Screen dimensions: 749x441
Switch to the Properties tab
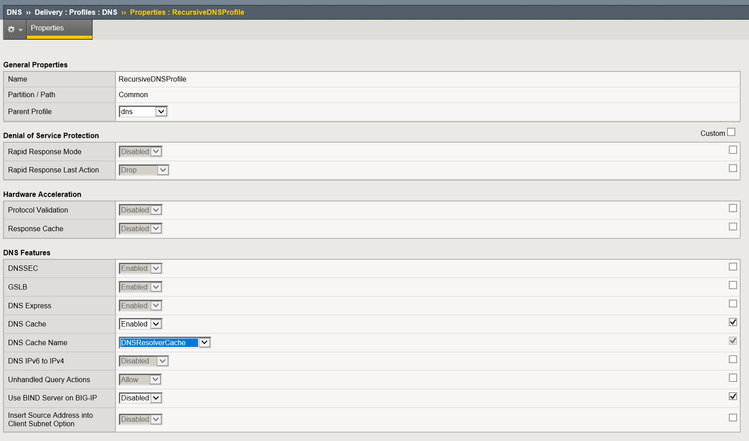tap(47, 28)
